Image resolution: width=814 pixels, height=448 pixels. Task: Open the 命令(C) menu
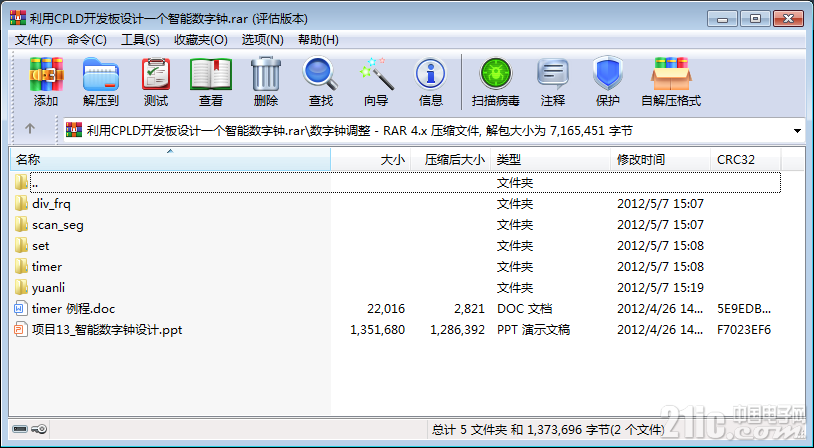(x=87, y=40)
